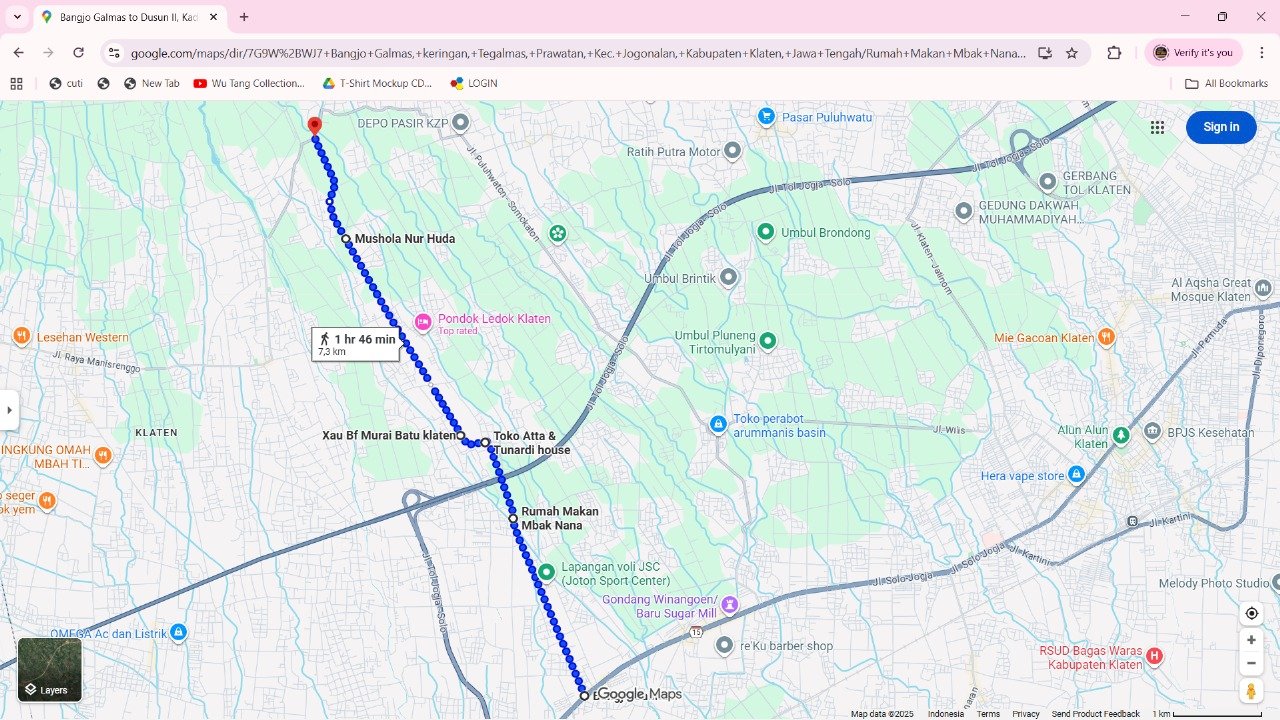The height and width of the screenshot is (720, 1280).
Task: Select the RSUD Bagas Waras hospital marker
Action: (1154, 656)
